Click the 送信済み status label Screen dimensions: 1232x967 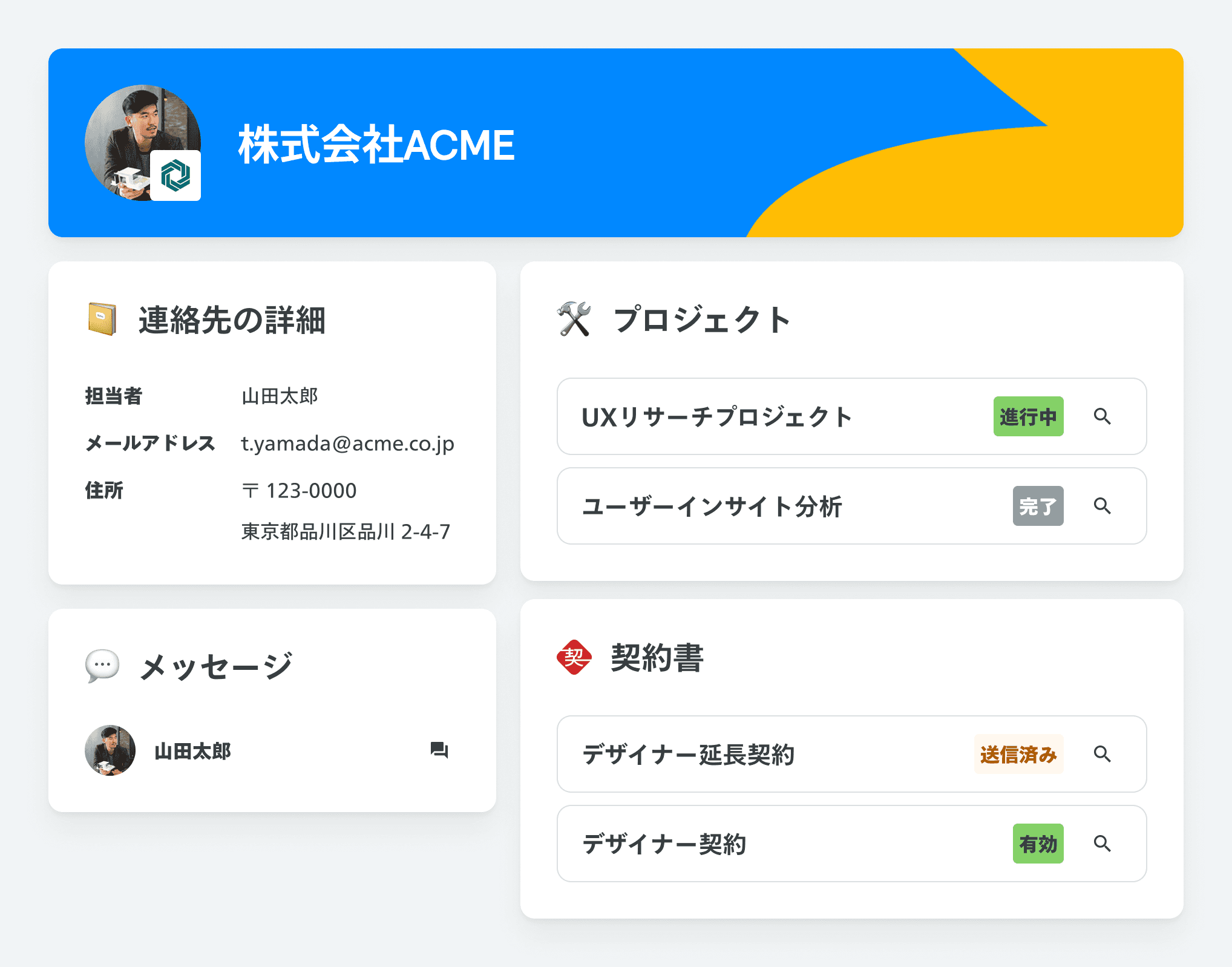pyautogui.click(x=1018, y=754)
